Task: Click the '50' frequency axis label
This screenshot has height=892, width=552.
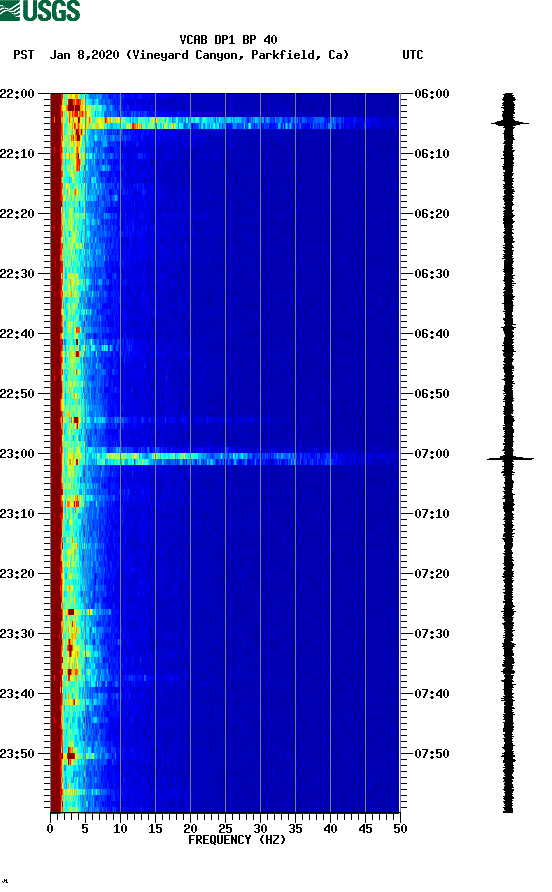Action: pyautogui.click(x=400, y=829)
